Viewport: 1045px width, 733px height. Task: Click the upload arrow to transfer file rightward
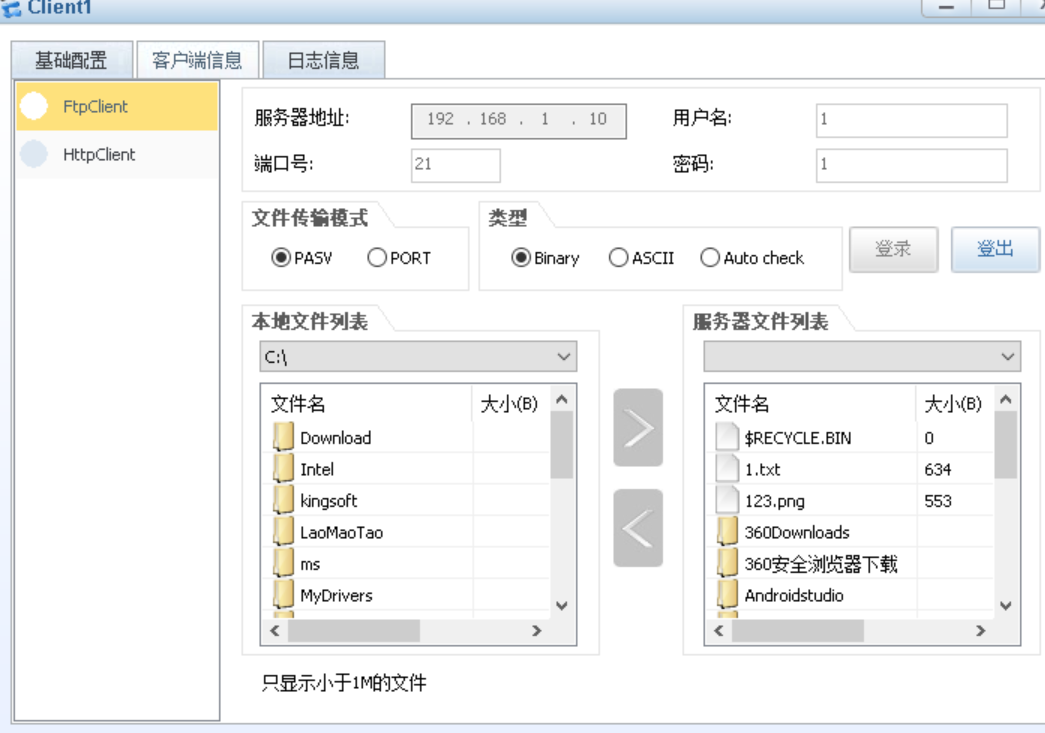(x=638, y=428)
